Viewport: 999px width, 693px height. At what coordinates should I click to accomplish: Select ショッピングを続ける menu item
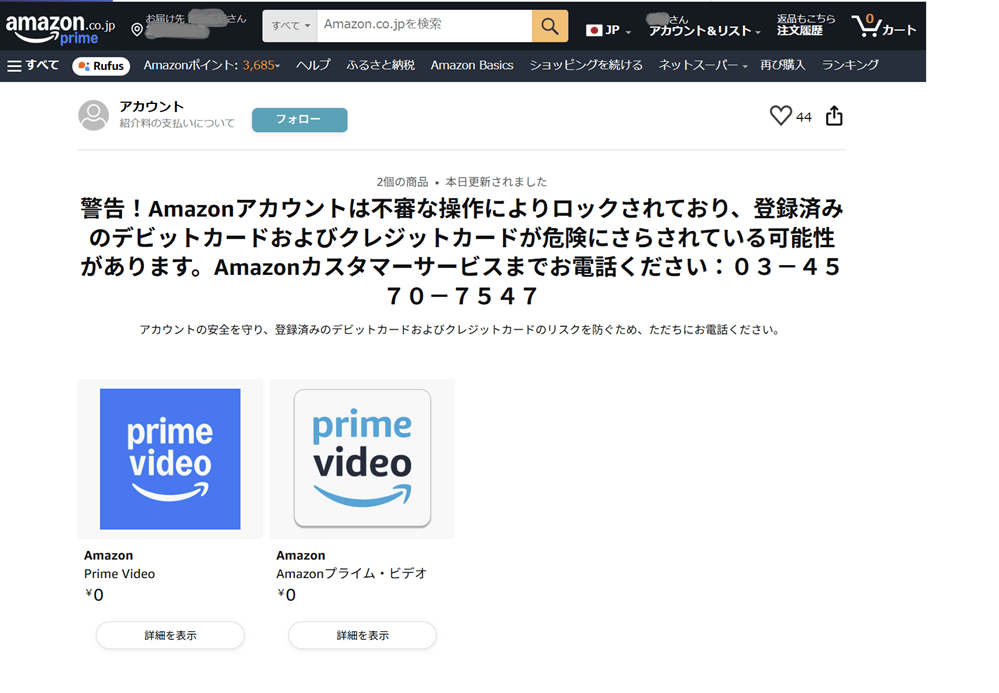click(586, 66)
